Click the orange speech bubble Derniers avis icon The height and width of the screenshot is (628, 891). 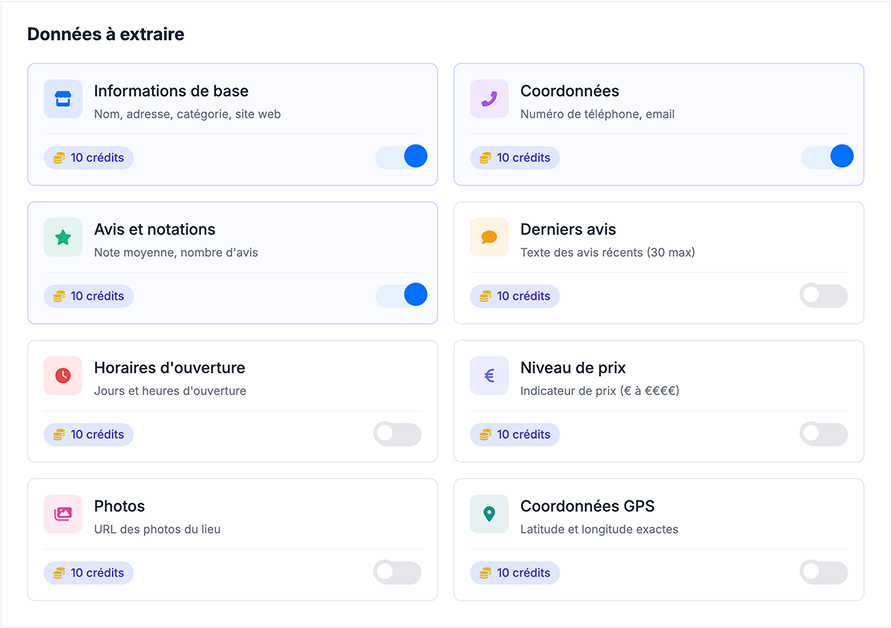[489, 237]
